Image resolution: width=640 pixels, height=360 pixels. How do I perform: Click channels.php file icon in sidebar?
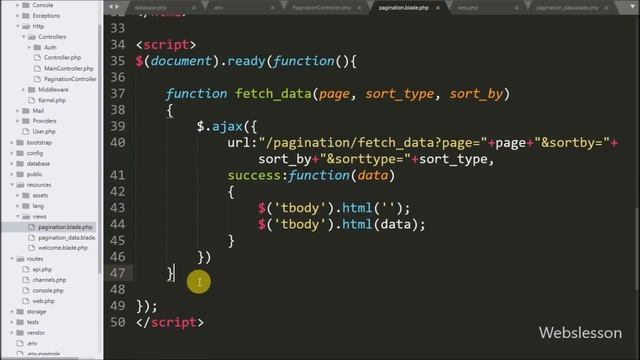pyautogui.click(x=26, y=280)
